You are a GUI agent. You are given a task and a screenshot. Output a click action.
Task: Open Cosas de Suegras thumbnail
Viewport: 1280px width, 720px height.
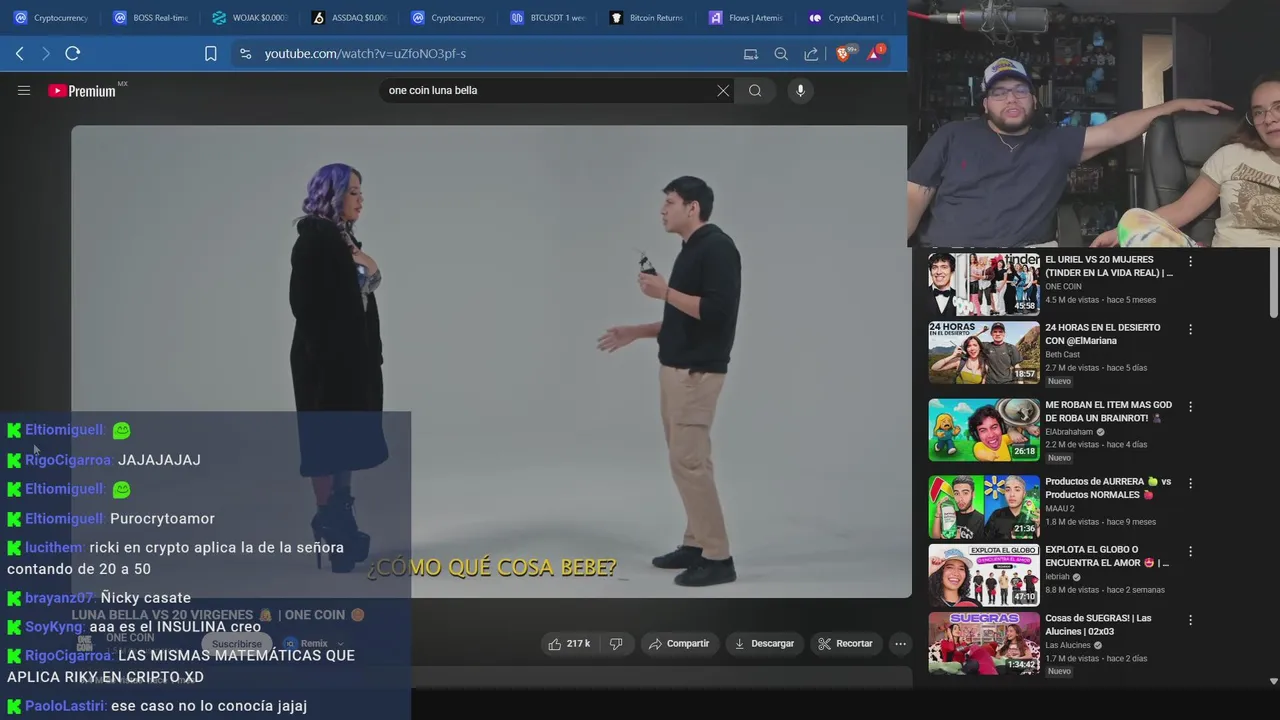[984, 643]
